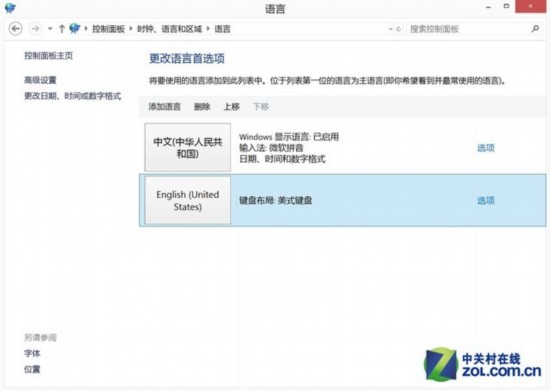This screenshot has width=550, height=391.
Task: Minimize the 语言 window
Action: coord(488,6)
